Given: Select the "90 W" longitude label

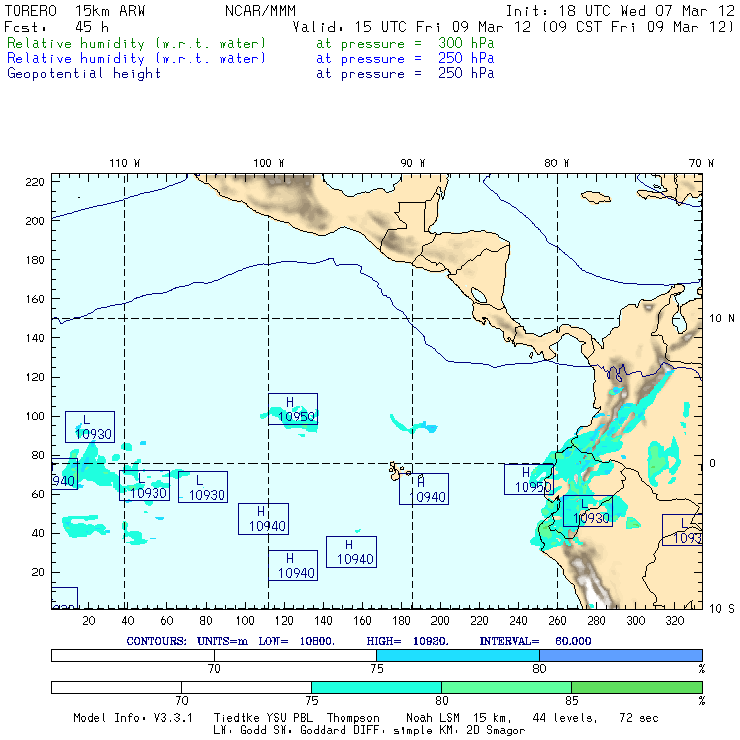Looking at the screenshot, I should [x=412, y=163].
